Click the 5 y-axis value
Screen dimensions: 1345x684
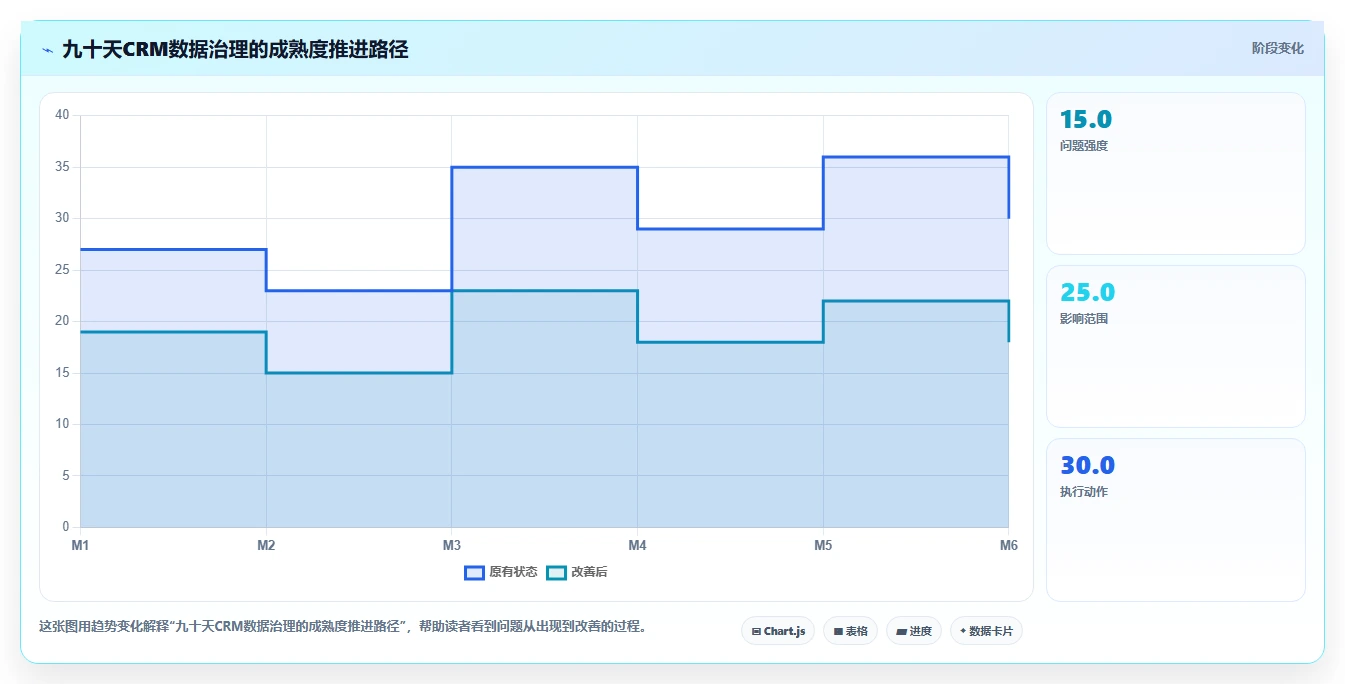coord(66,476)
